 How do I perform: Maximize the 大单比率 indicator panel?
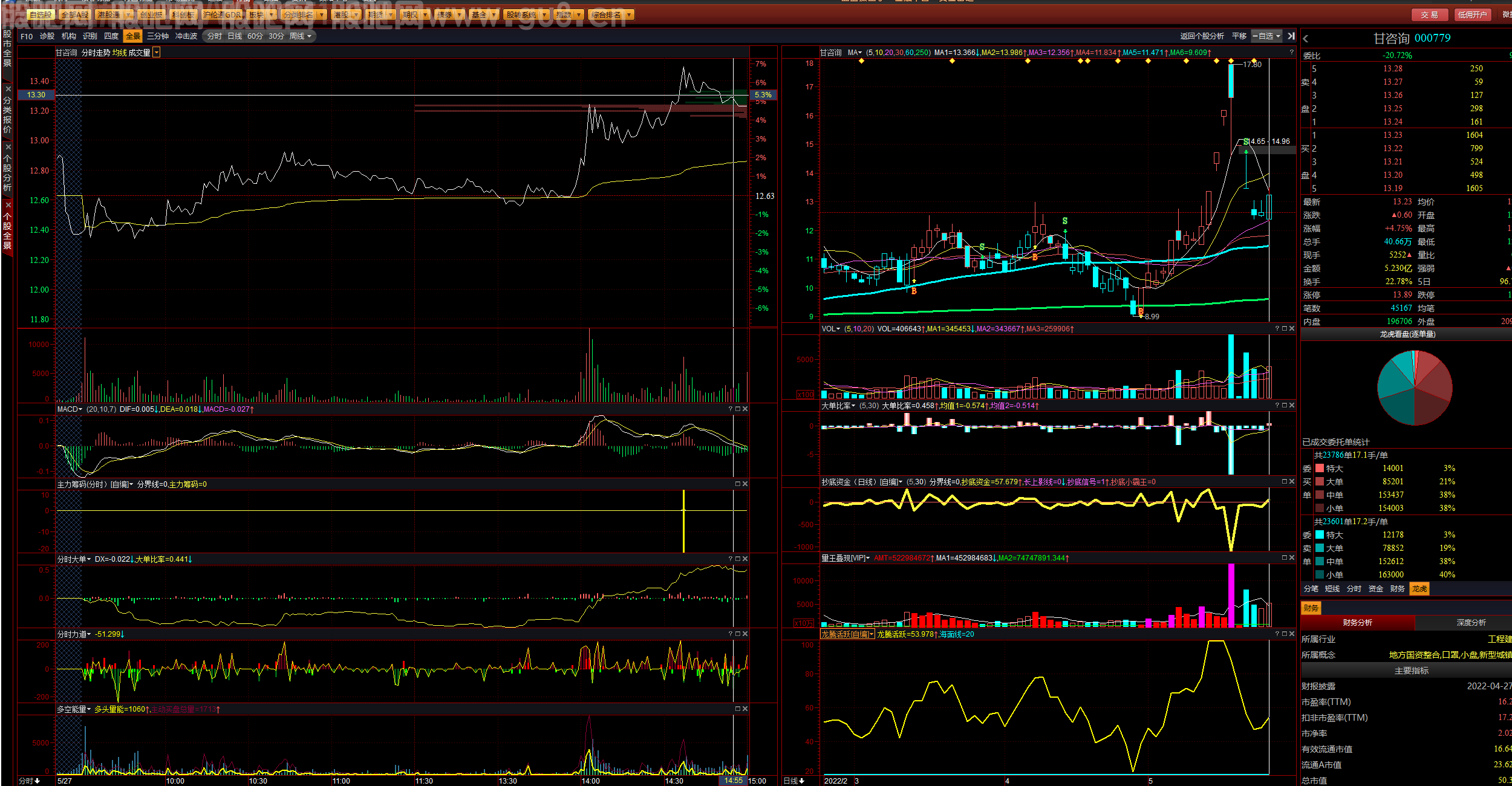(x=1285, y=406)
